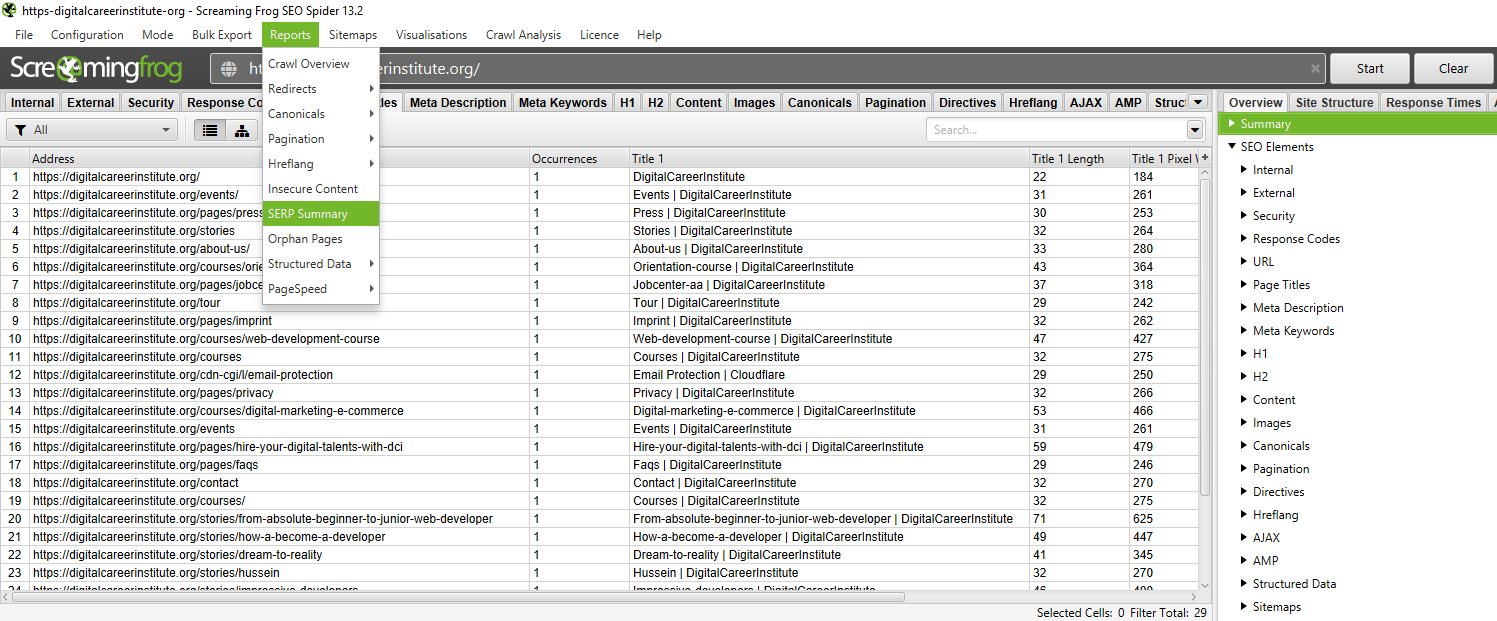Click the Clear button

(1453, 69)
